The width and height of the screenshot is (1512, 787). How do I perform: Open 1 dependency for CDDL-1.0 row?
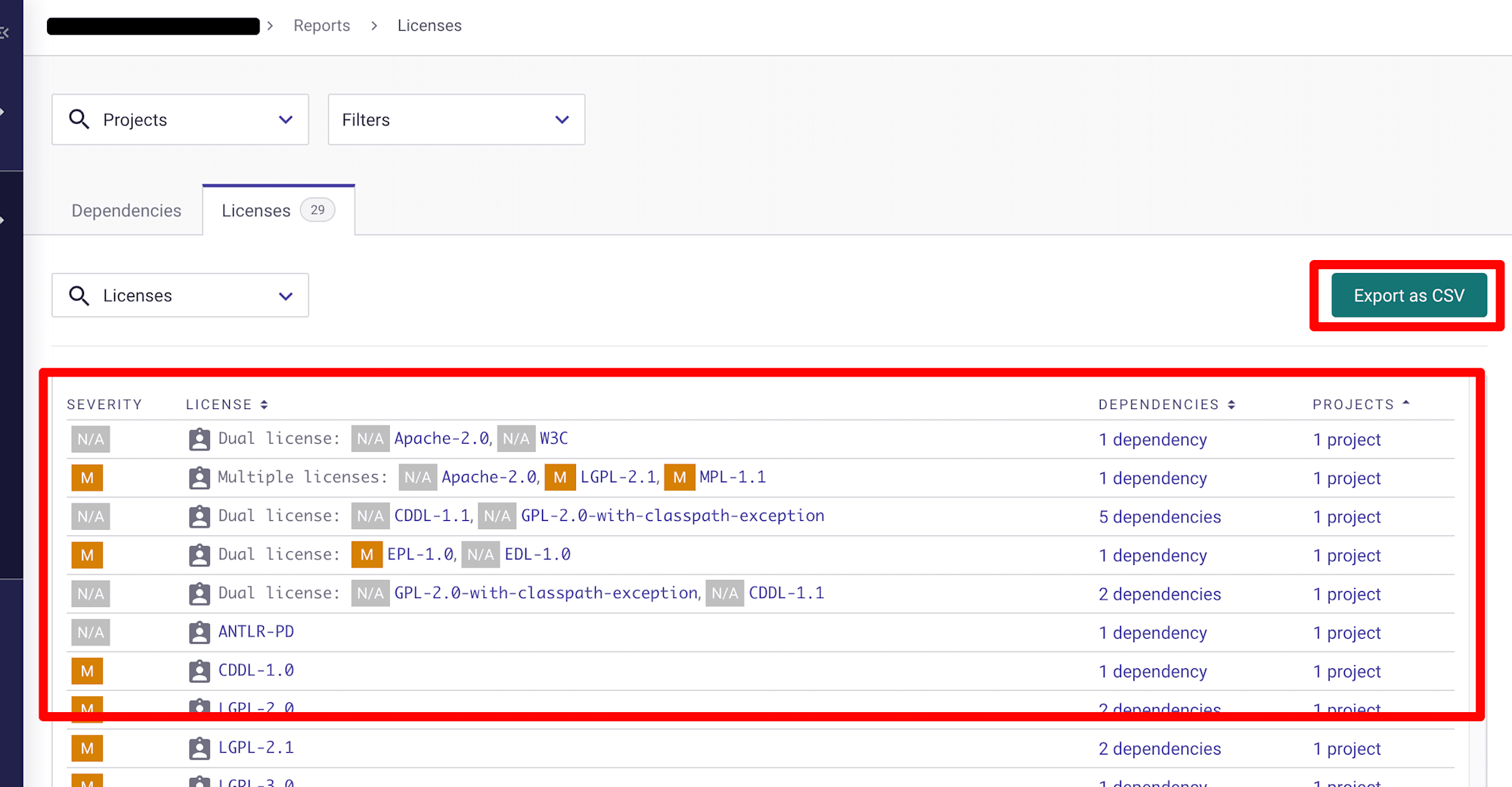pos(1153,671)
